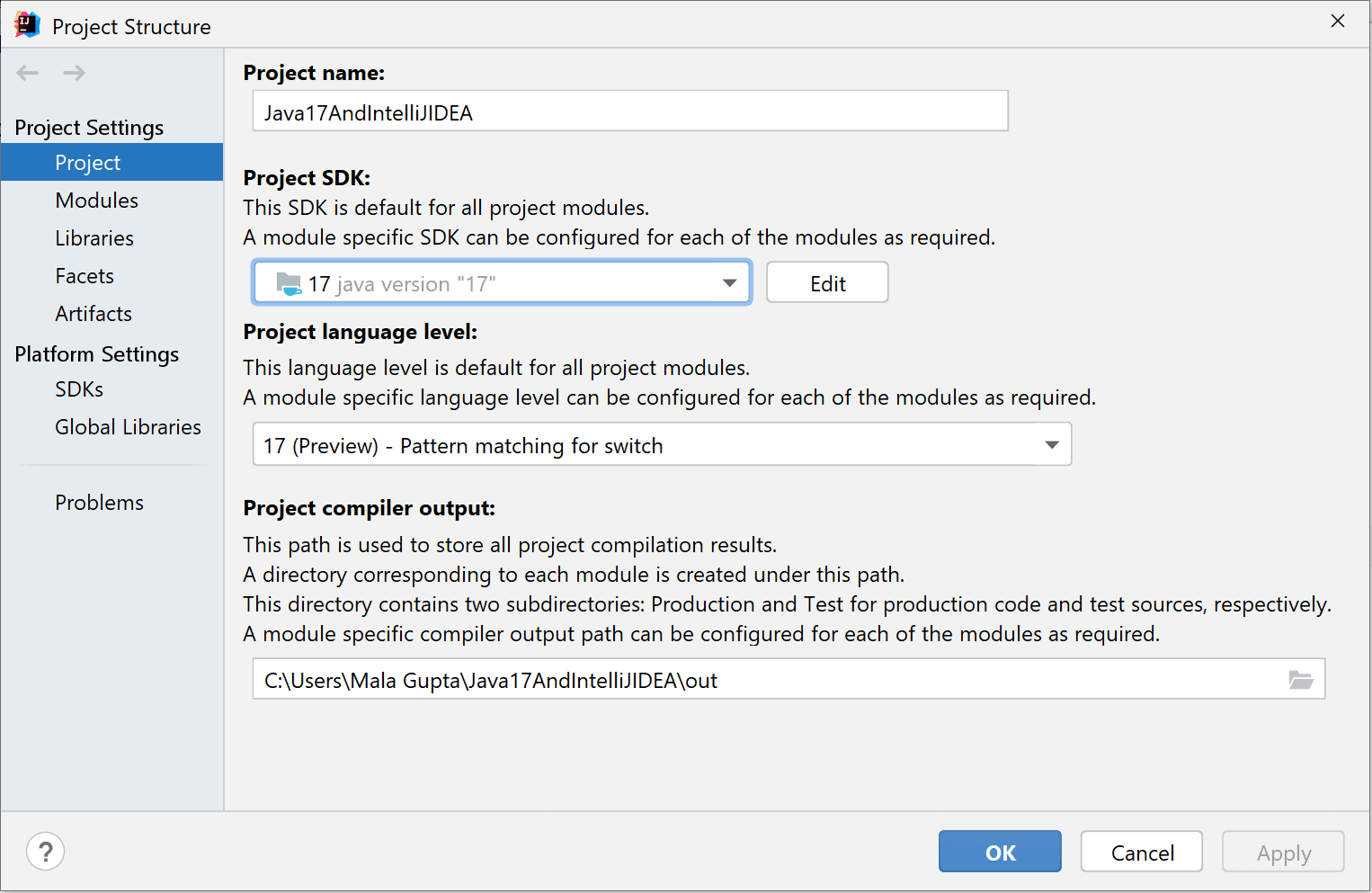This screenshot has width=1372, height=893.
Task: Click the Edit button next to Project SDK
Action: tap(826, 282)
